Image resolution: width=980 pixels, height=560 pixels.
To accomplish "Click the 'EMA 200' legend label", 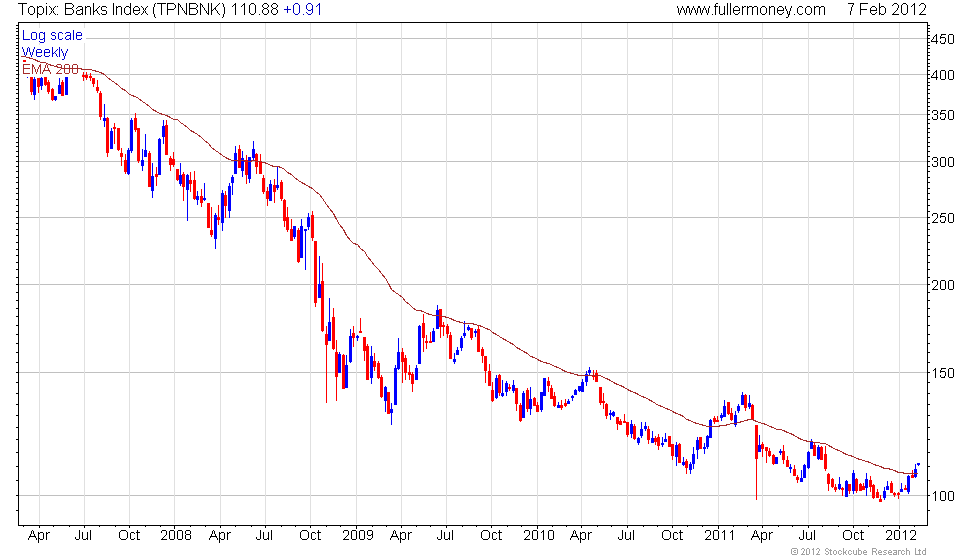I will pos(50,69).
